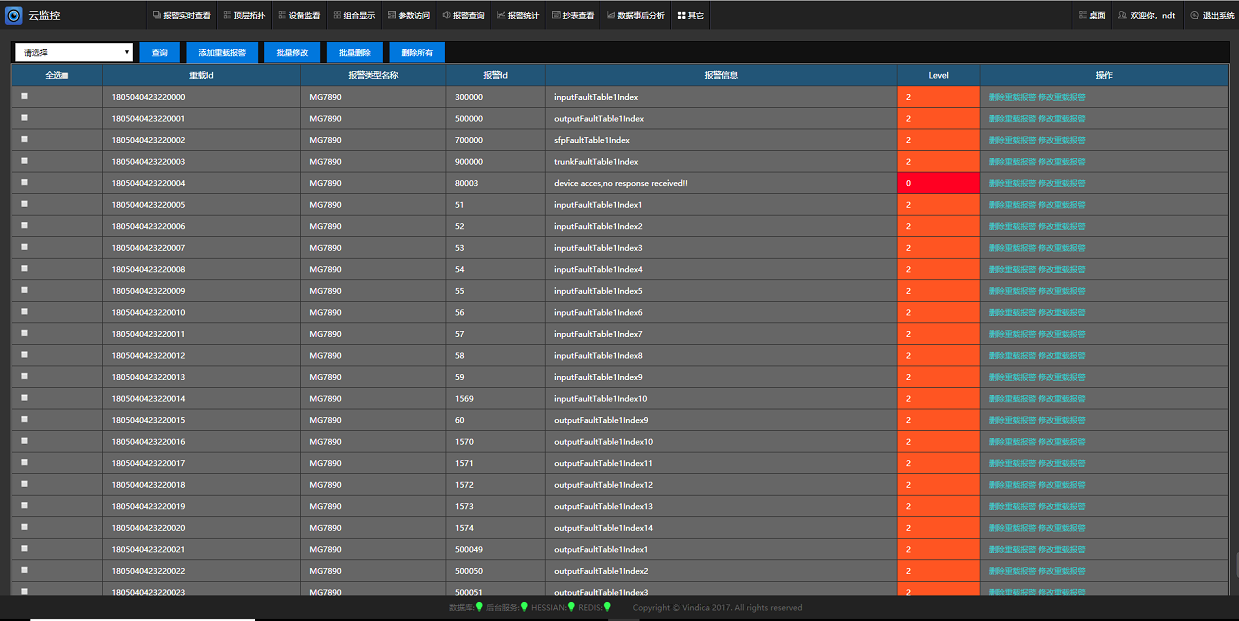Check the row 1805040423220000 checkbox
The height and width of the screenshot is (621, 1239).
pyautogui.click(x=24, y=96)
